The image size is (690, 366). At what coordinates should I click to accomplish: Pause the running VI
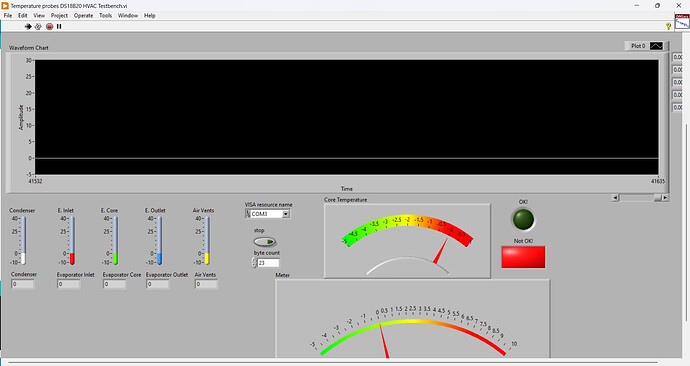(59, 26)
